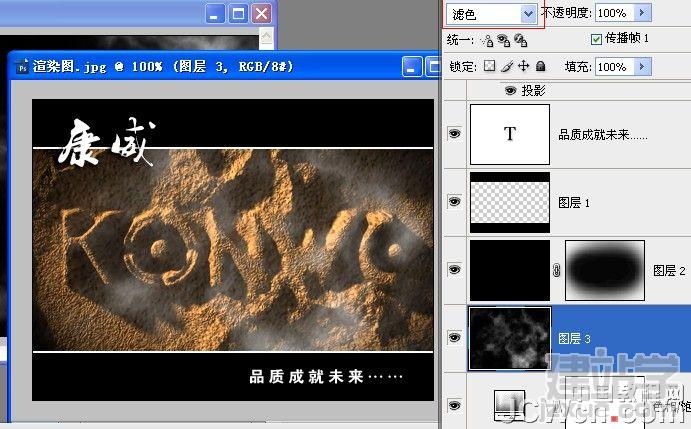Select the 图层 2 layer mask thumbnail
The image size is (691, 429).
point(605,270)
